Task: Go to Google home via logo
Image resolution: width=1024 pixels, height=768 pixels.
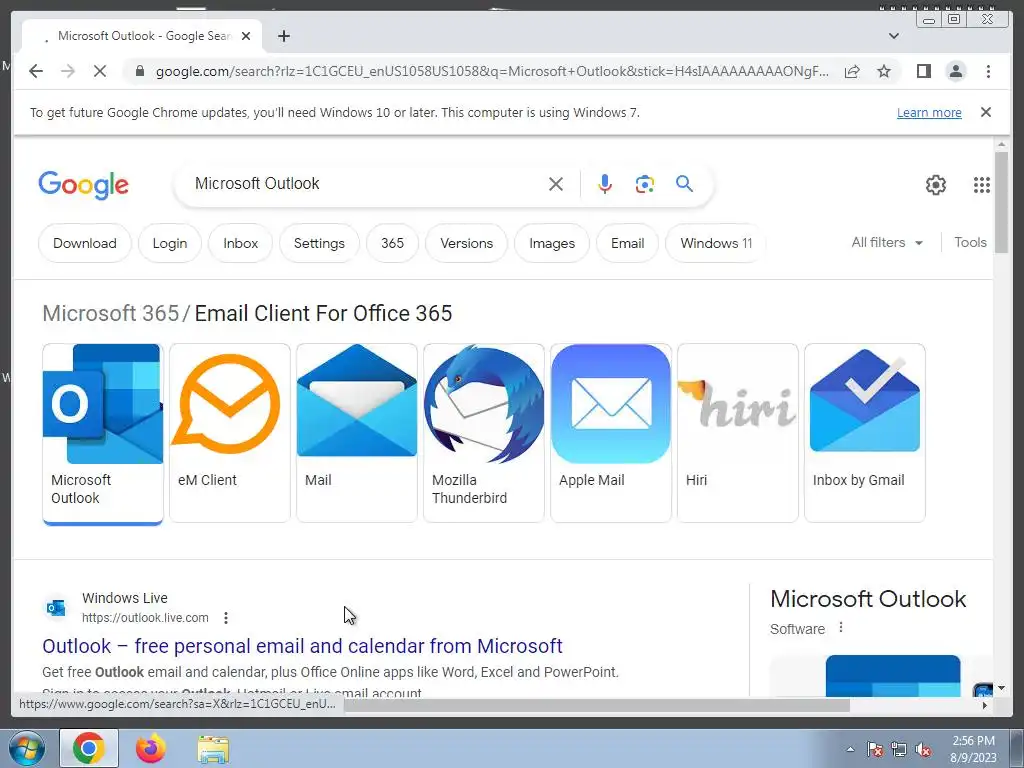Action: (x=84, y=185)
